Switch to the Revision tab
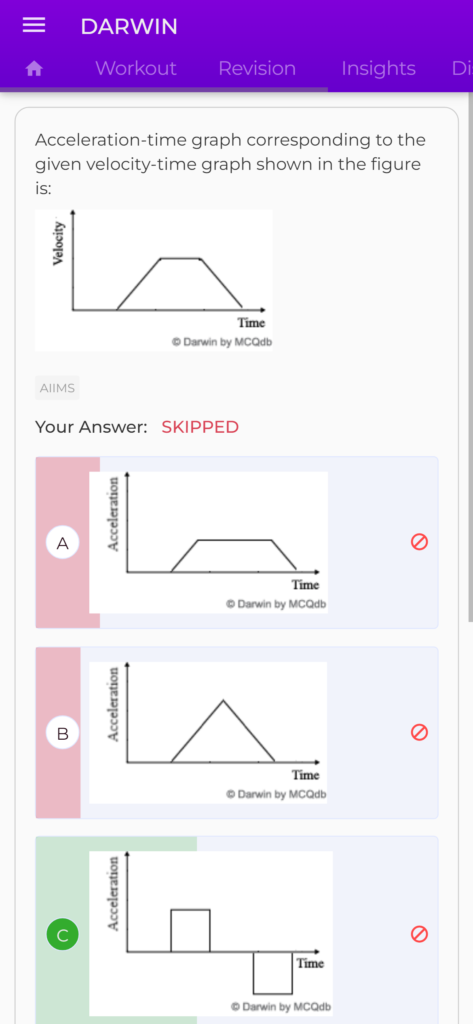 point(257,69)
